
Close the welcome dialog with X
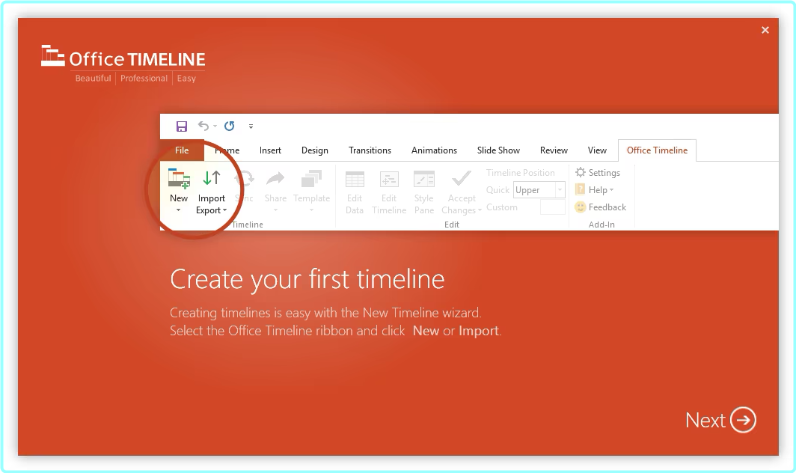point(765,30)
